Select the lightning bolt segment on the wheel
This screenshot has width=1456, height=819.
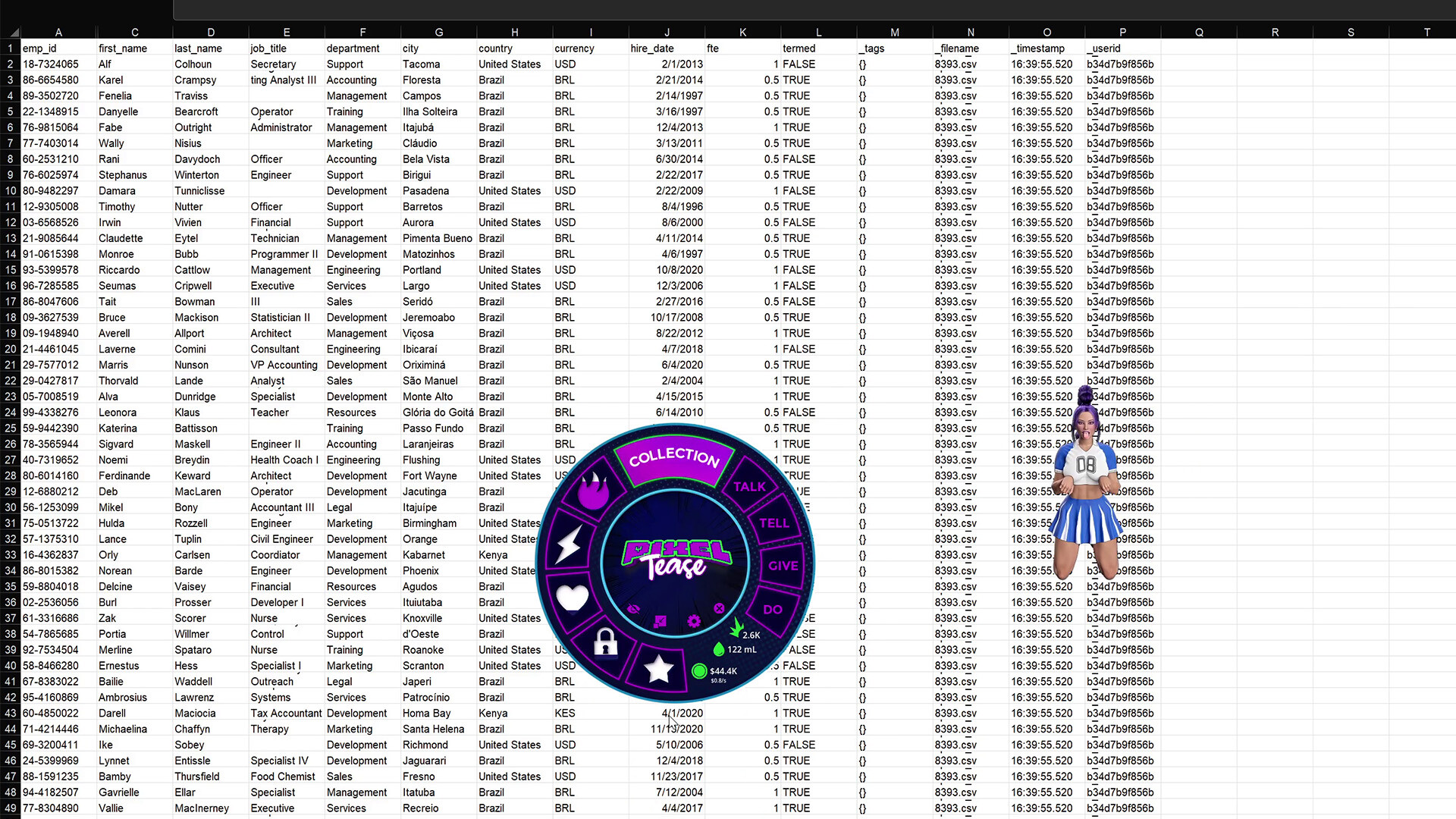coord(568,544)
